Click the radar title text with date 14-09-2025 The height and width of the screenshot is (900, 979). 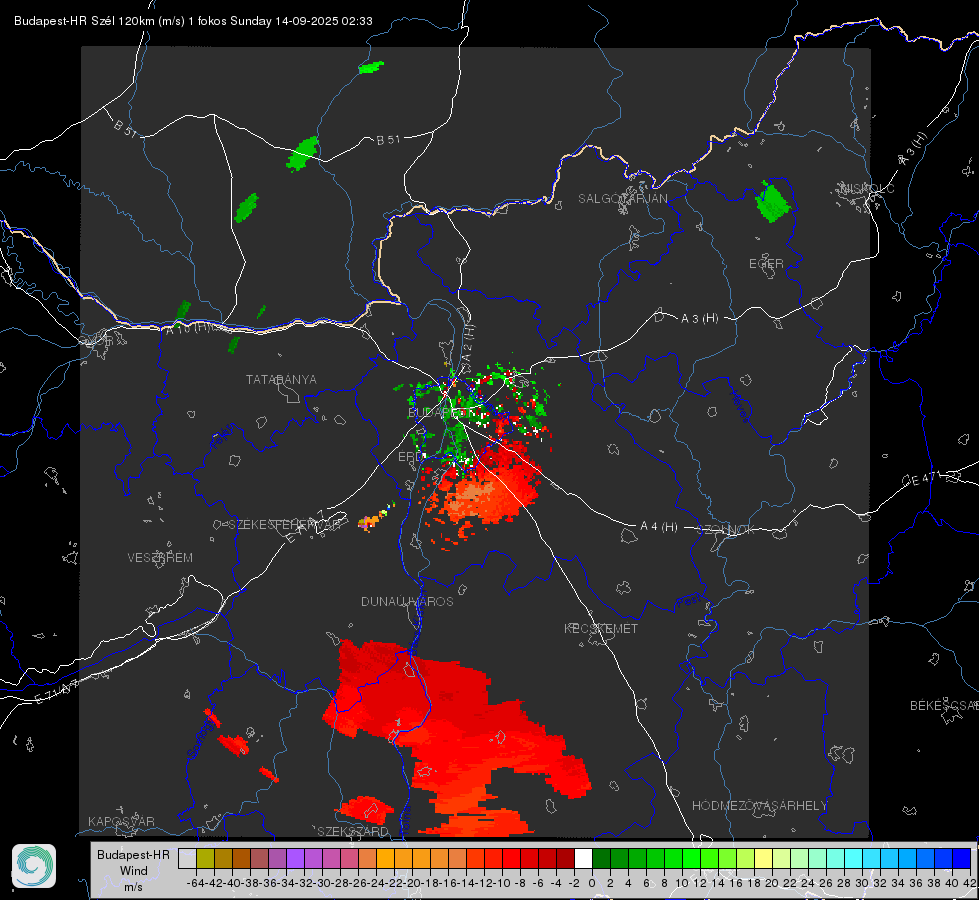tap(194, 21)
